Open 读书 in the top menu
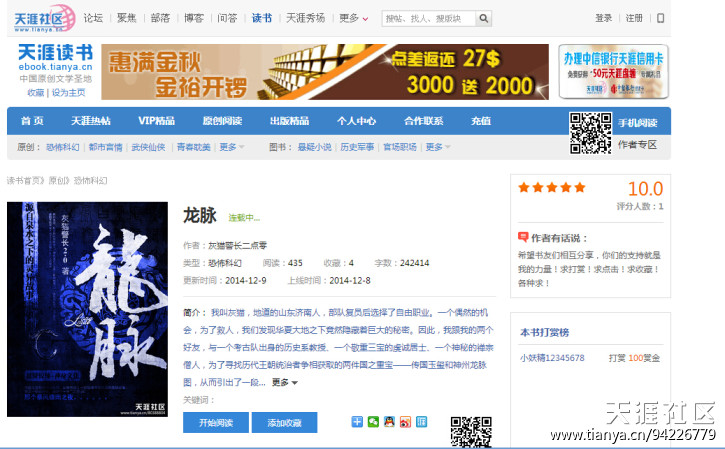The image size is (725, 449). point(262,18)
